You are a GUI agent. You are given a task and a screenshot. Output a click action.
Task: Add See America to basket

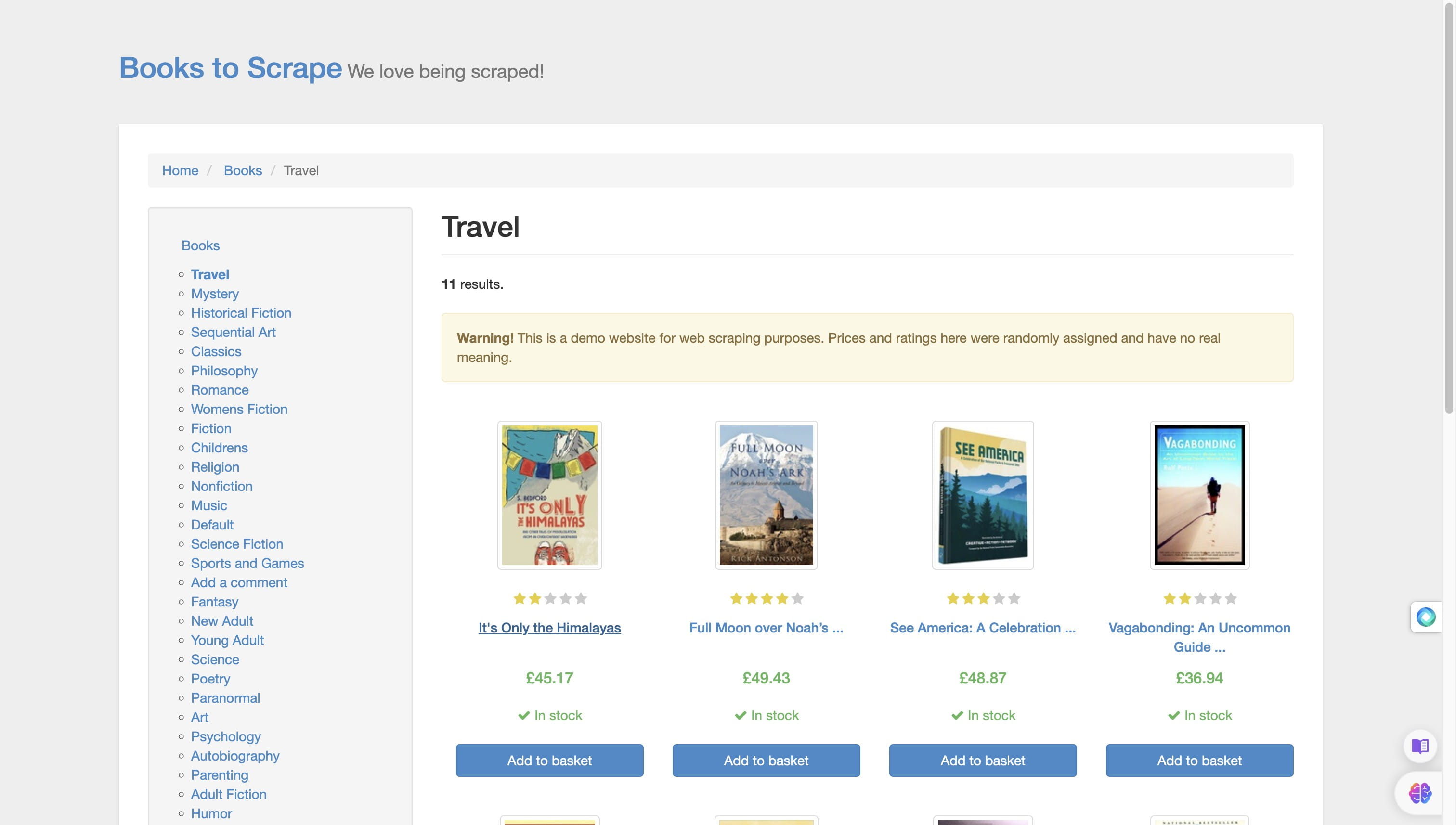click(x=983, y=761)
